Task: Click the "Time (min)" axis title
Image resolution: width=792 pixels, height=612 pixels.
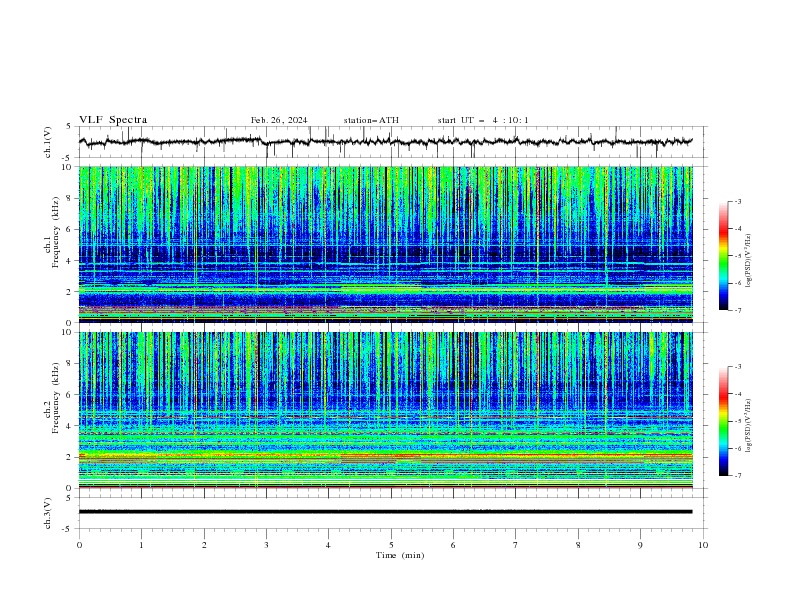Action: coord(400,555)
